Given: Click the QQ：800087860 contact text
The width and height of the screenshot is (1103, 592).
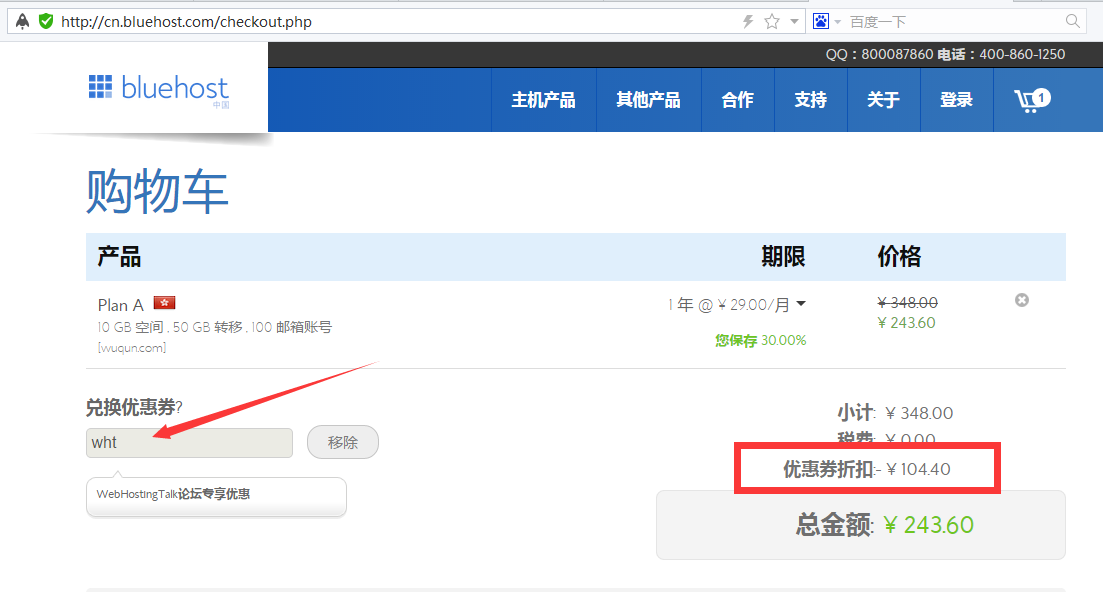Looking at the screenshot, I should pyautogui.click(x=879, y=54).
